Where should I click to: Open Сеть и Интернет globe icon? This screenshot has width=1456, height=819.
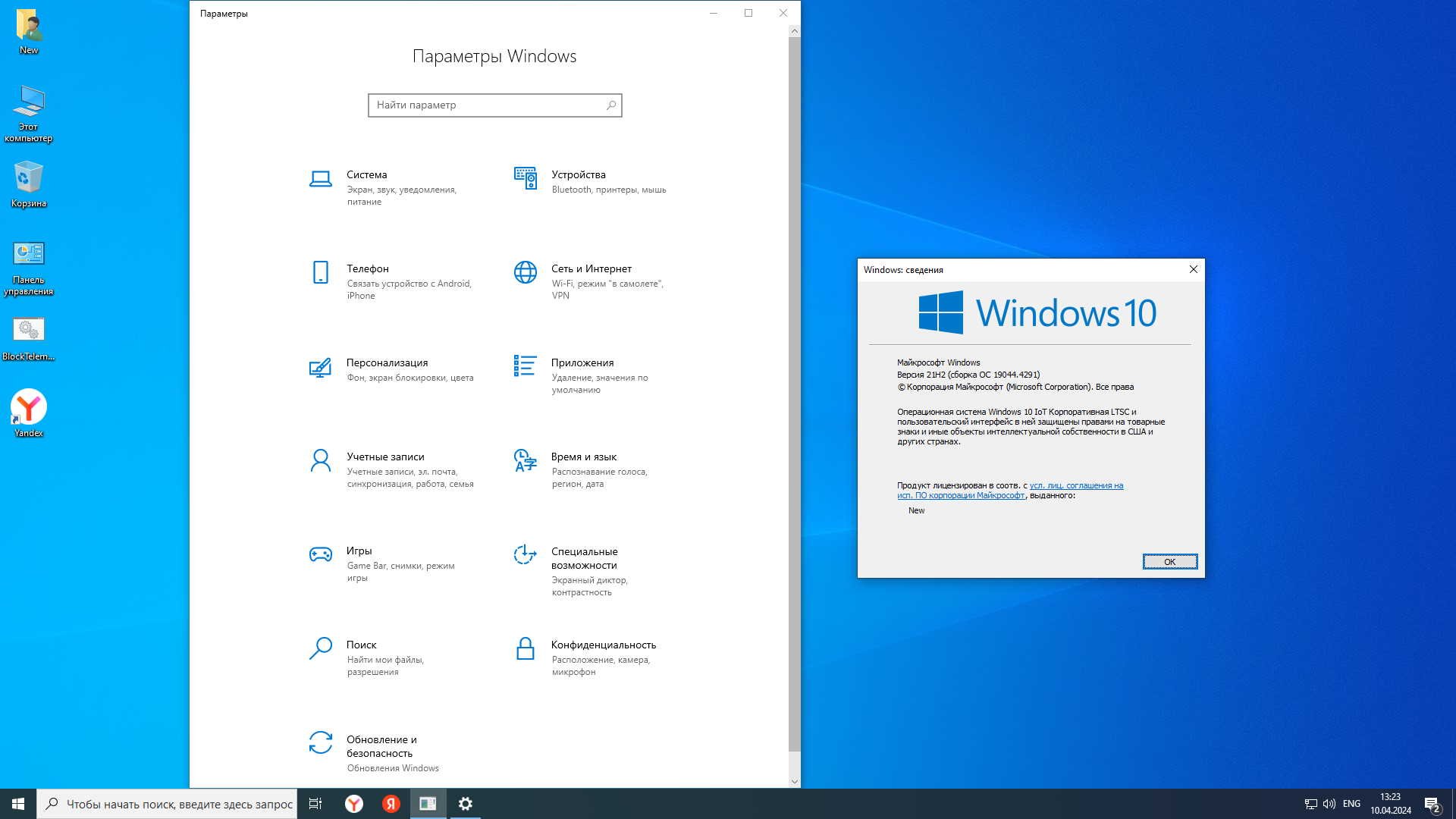[525, 272]
